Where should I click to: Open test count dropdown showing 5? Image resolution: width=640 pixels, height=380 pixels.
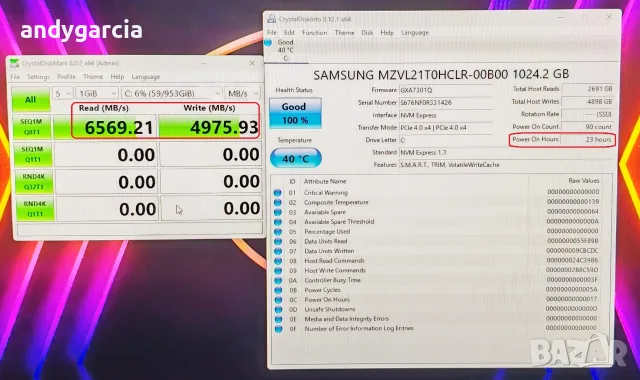[62, 93]
